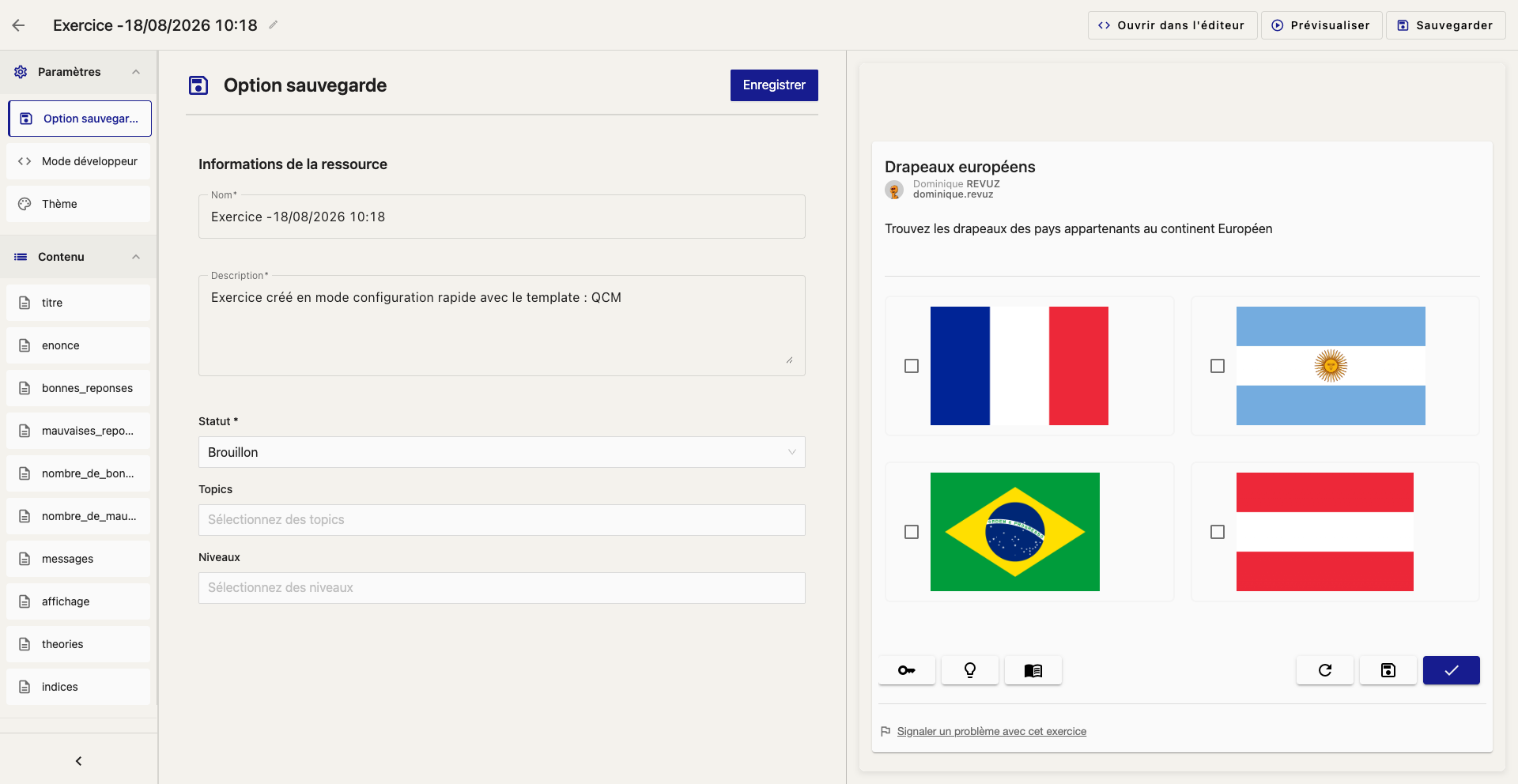Open the theories content item

click(x=78, y=644)
